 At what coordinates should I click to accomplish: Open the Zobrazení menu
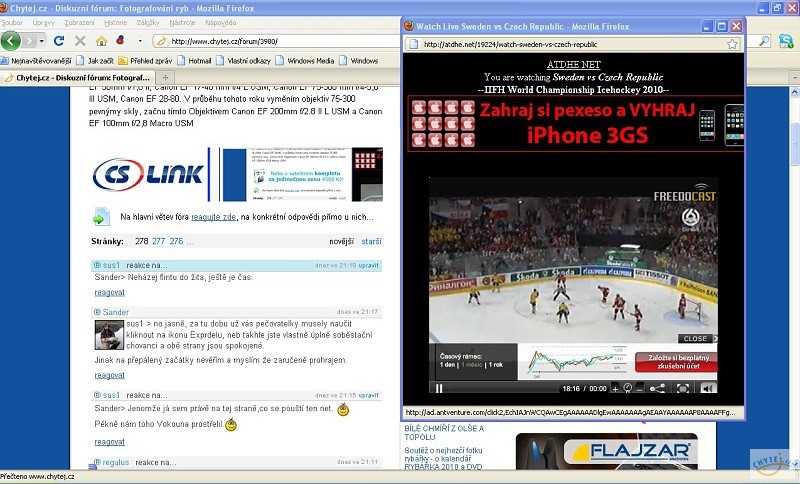[79, 22]
